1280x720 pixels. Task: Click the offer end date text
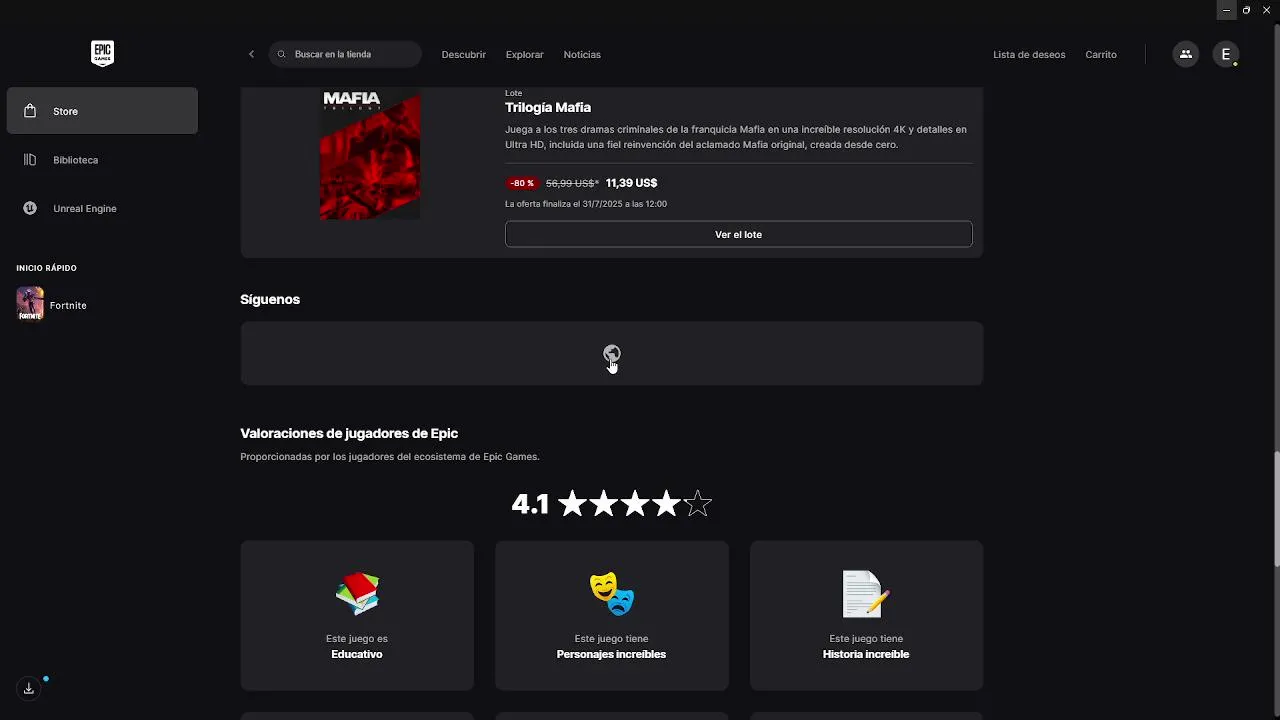click(586, 204)
